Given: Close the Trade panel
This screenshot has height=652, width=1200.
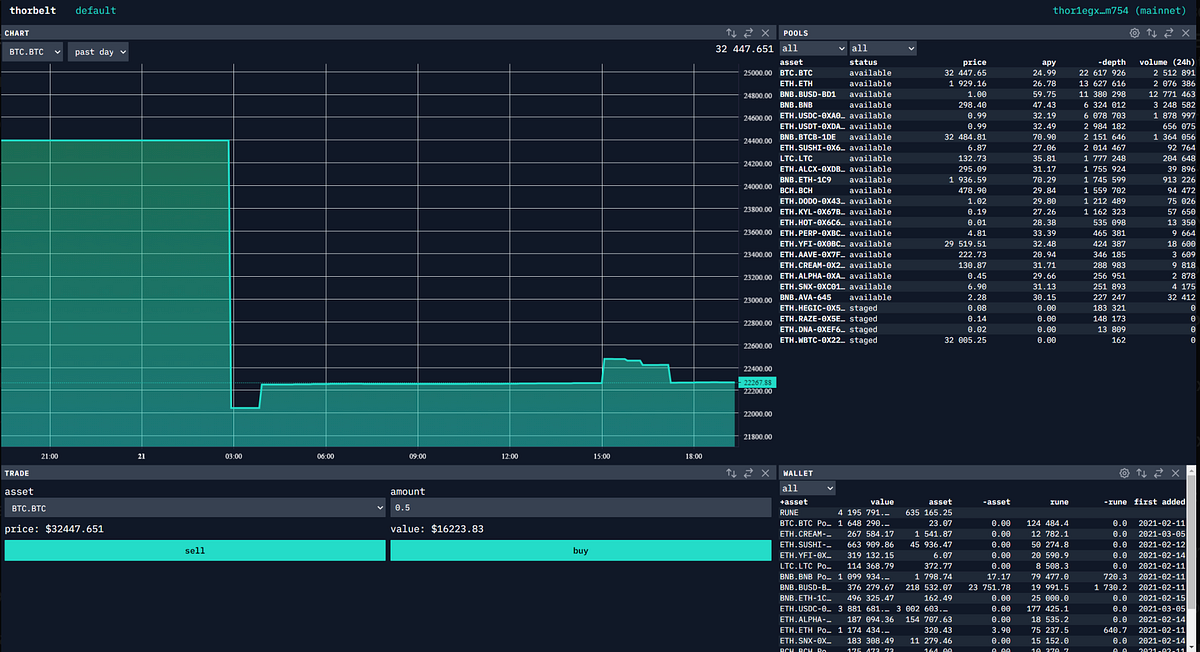Looking at the screenshot, I should pyautogui.click(x=765, y=472).
